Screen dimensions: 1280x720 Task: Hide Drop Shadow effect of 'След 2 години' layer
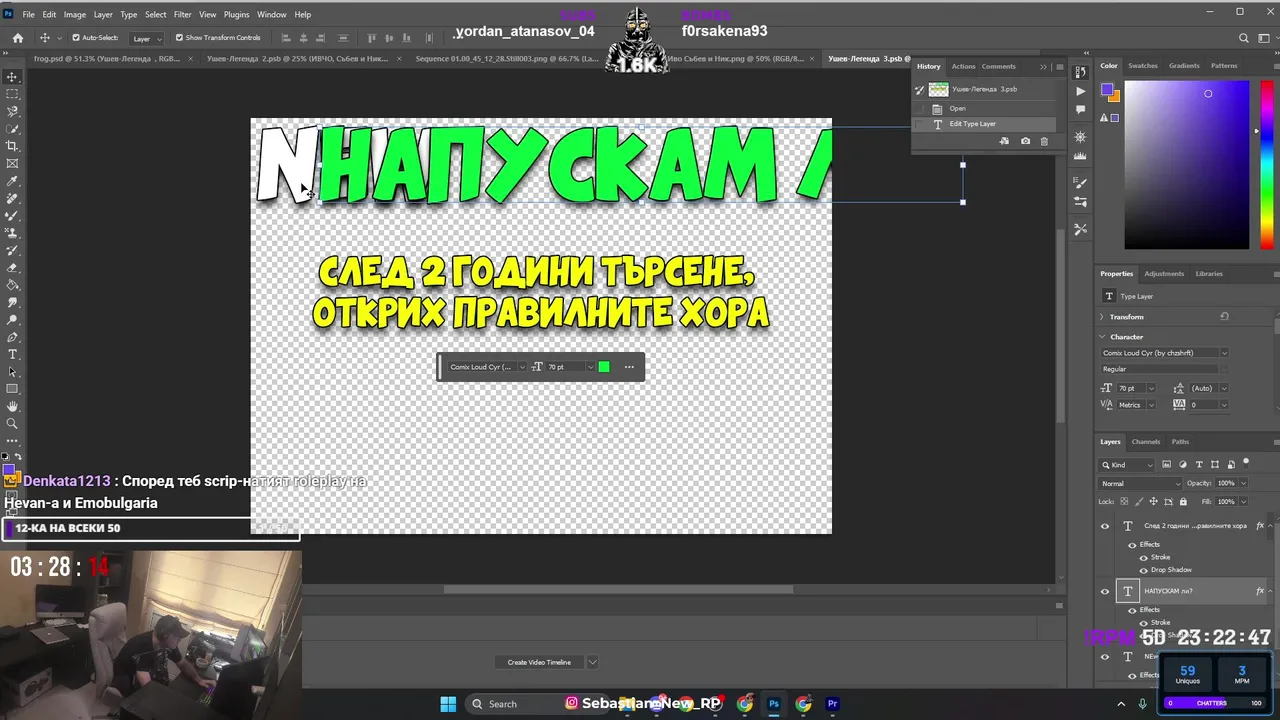(1143, 570)
